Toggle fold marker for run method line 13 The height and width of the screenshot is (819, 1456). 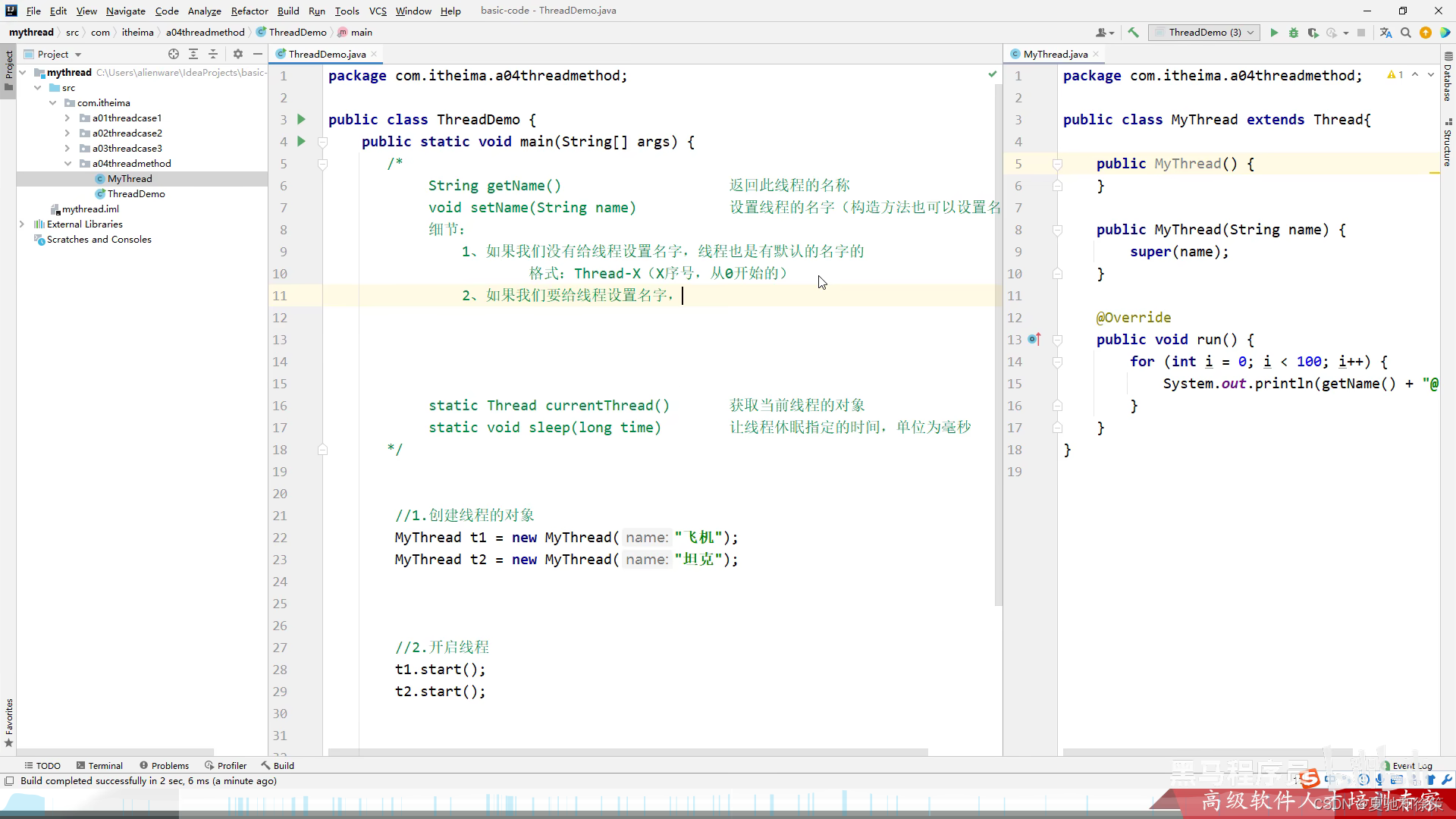tap(1057, 340)
